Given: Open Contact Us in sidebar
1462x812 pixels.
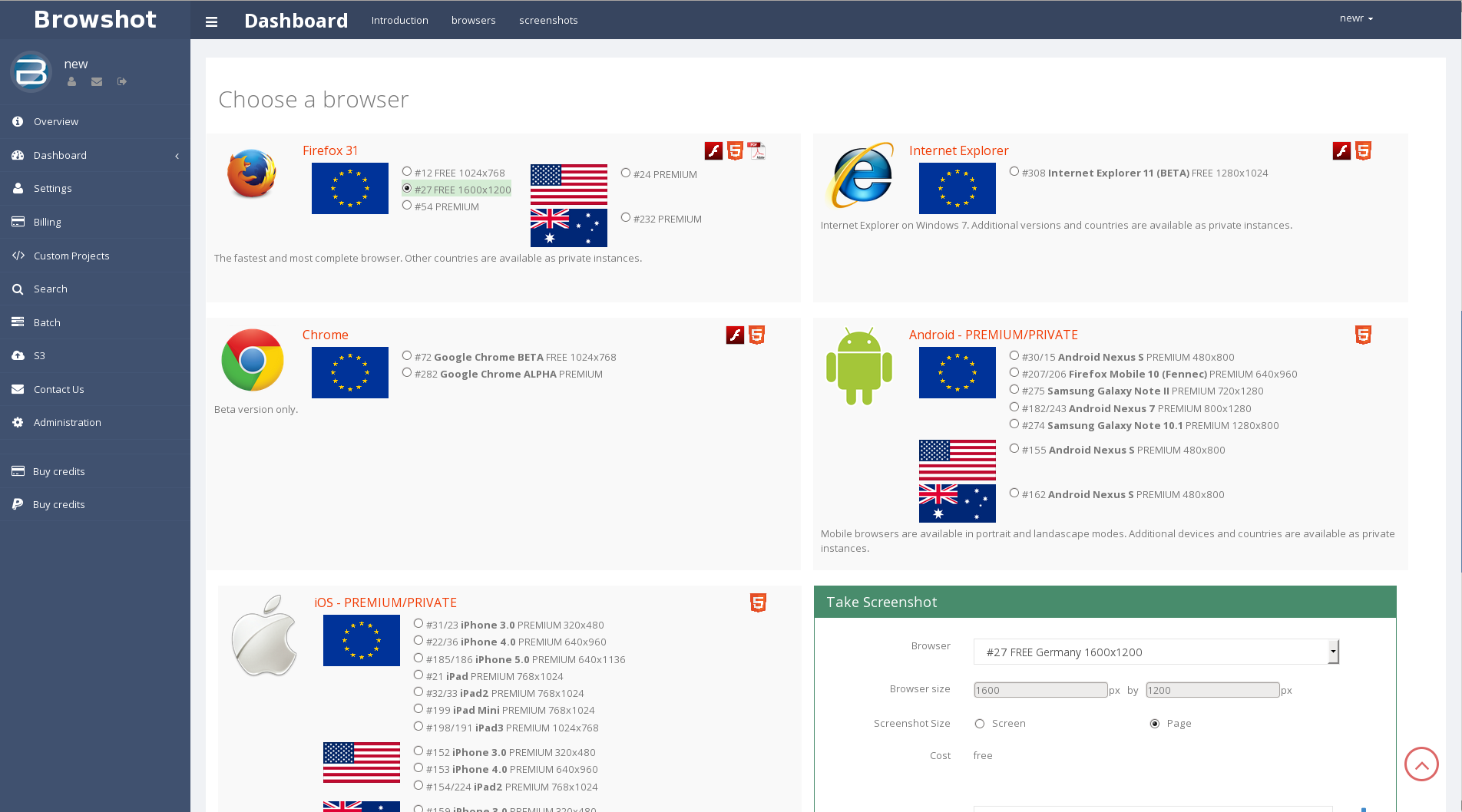Looking at the screenshot, I should pyautogui.click(x=95, y=389).
